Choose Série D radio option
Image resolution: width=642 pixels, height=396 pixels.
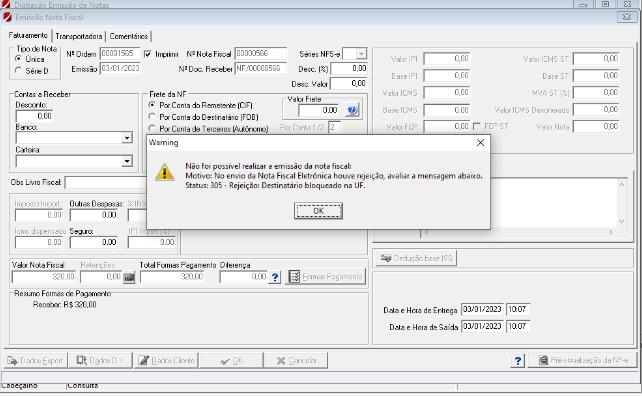point(18,71)
